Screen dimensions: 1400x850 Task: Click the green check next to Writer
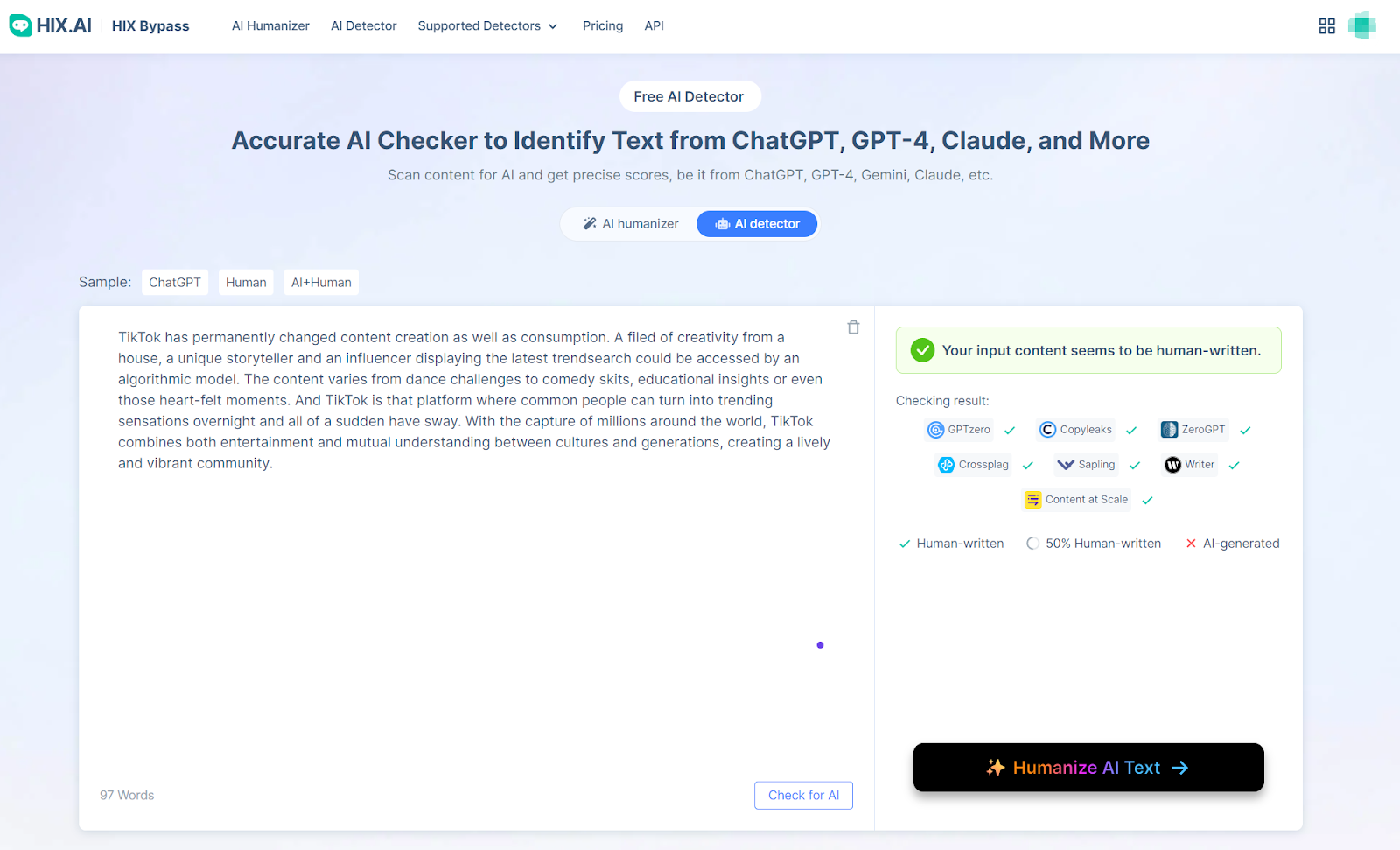tap(1235, 466)
